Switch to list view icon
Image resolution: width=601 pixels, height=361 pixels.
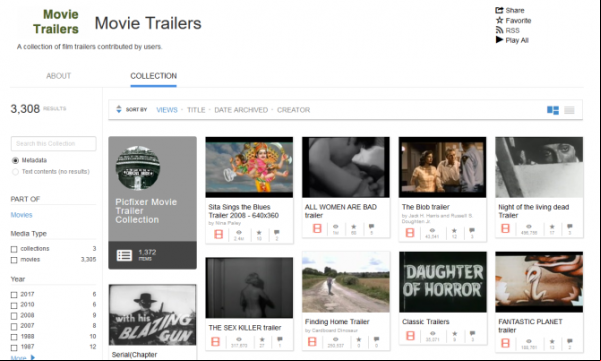(570, 110)
